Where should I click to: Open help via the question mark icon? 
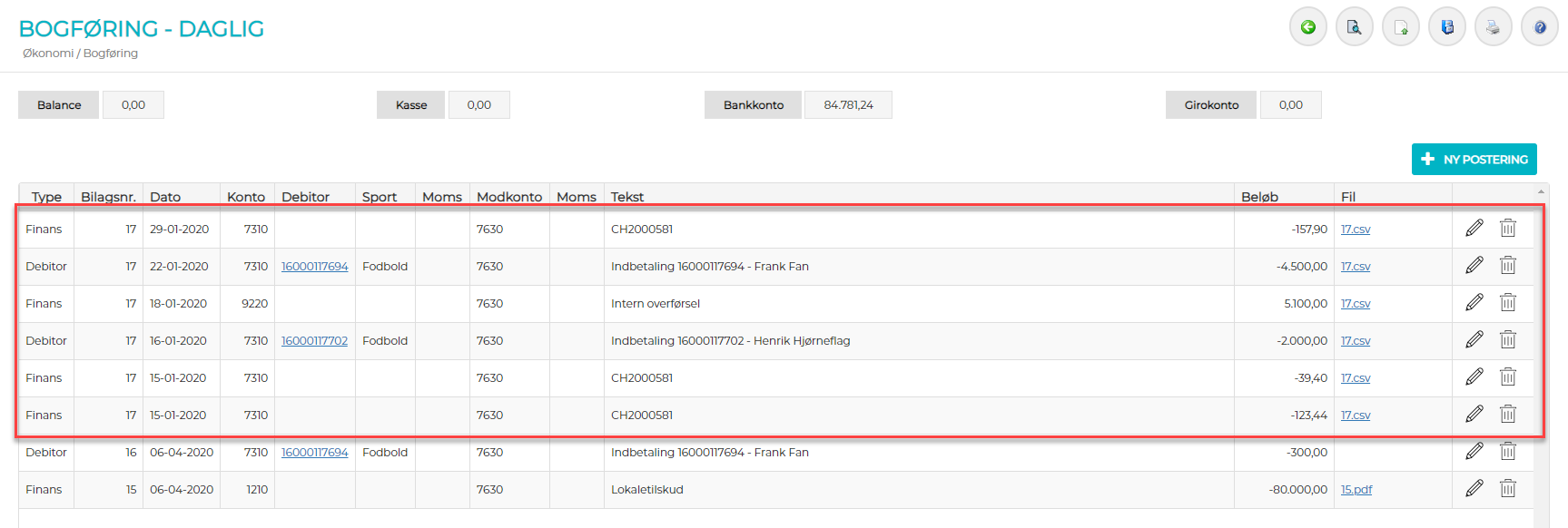(1540, 27)
